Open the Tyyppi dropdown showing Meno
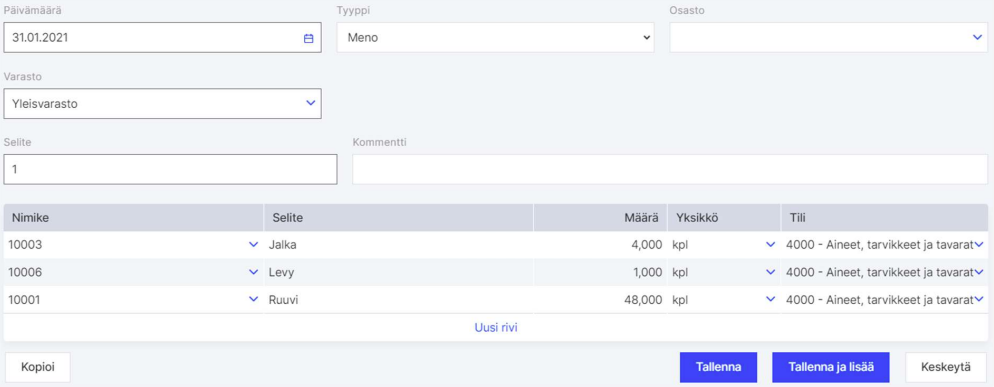Image resolution: width=994 pixels, height=387 pixels. pyautogui.click(x=495, y=37)
